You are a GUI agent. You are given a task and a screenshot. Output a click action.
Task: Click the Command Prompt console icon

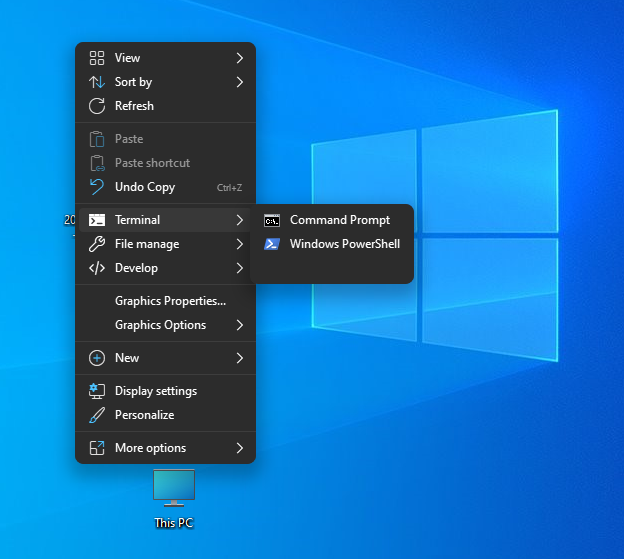(272, 220)
